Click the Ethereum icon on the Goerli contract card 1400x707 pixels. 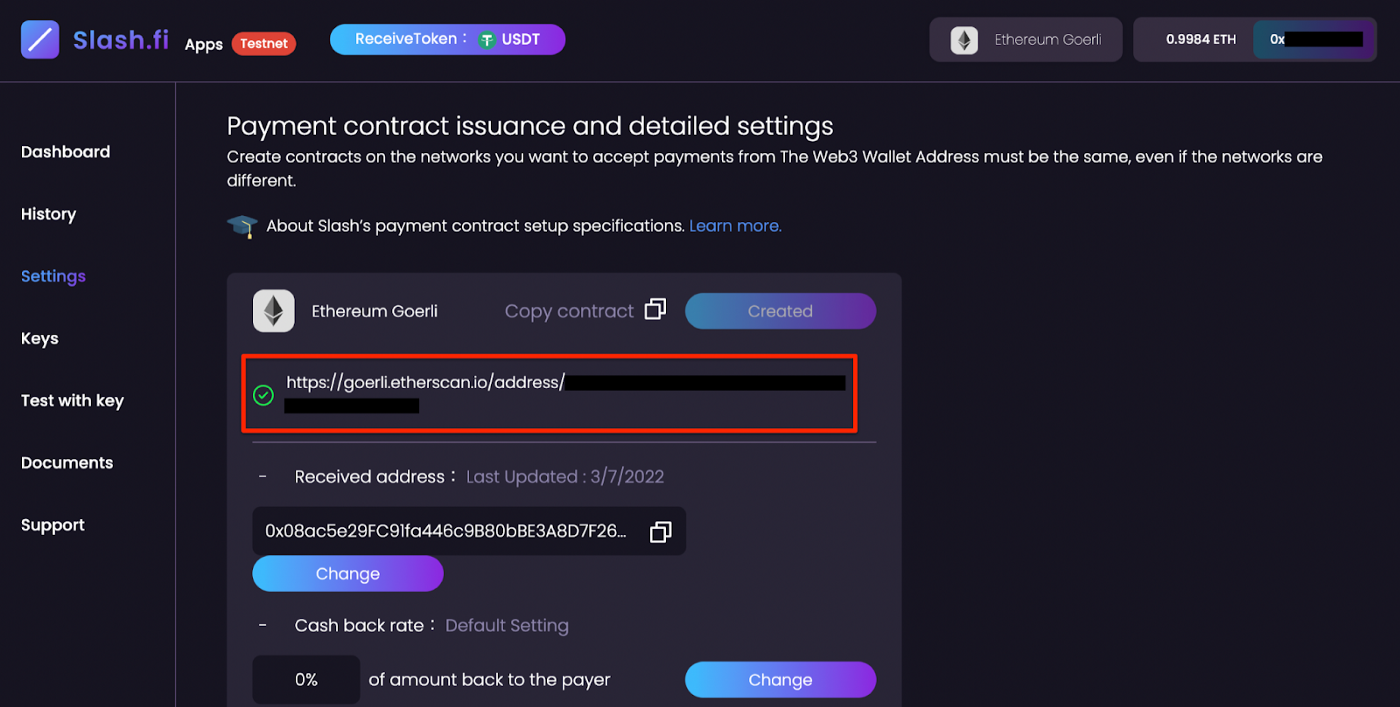(273, 311)
